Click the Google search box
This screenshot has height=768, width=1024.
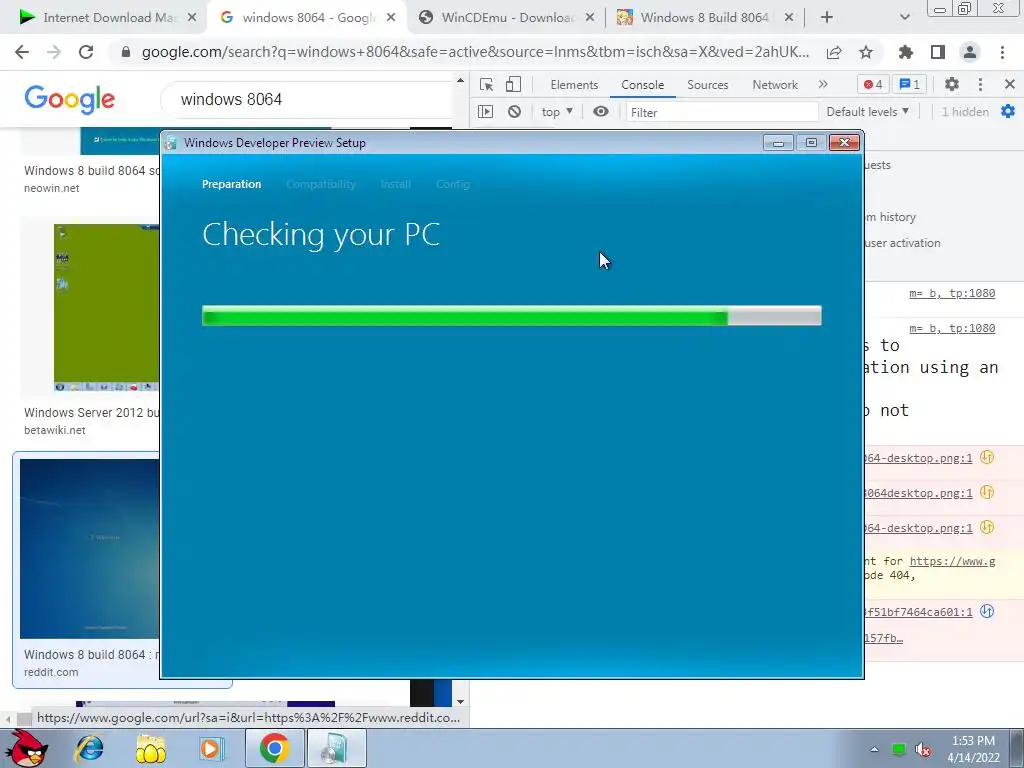(307, 99)
